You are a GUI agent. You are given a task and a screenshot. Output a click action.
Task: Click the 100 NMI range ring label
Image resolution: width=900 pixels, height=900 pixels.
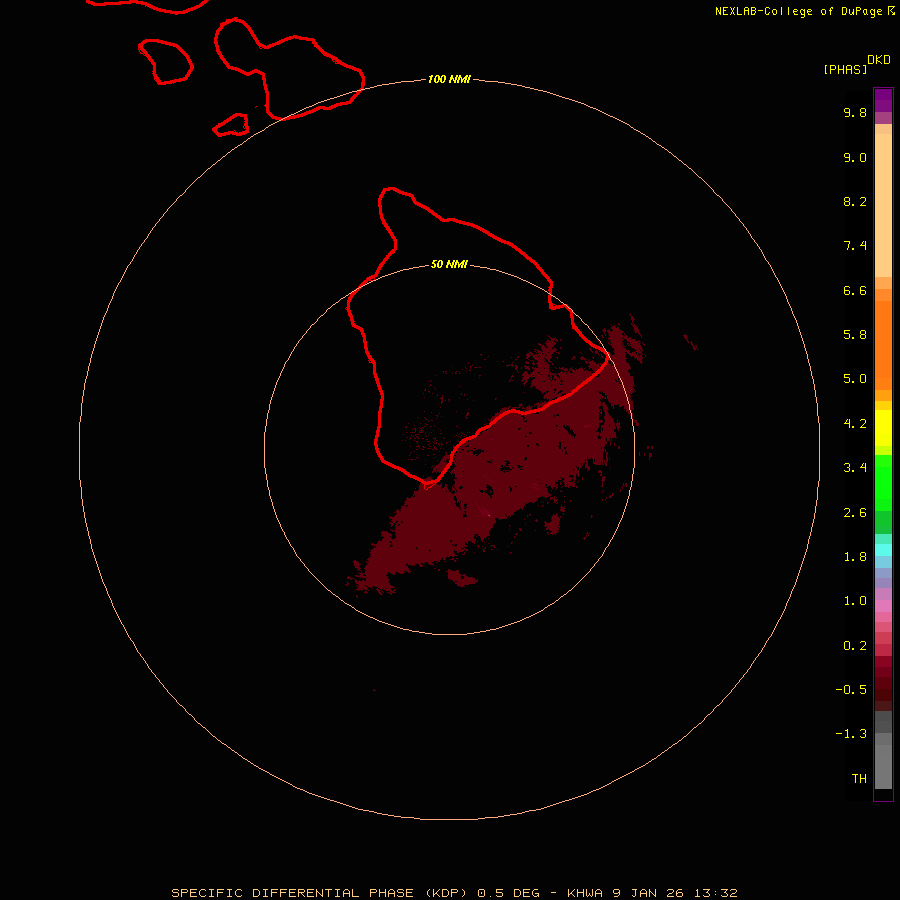coord(449,79)
